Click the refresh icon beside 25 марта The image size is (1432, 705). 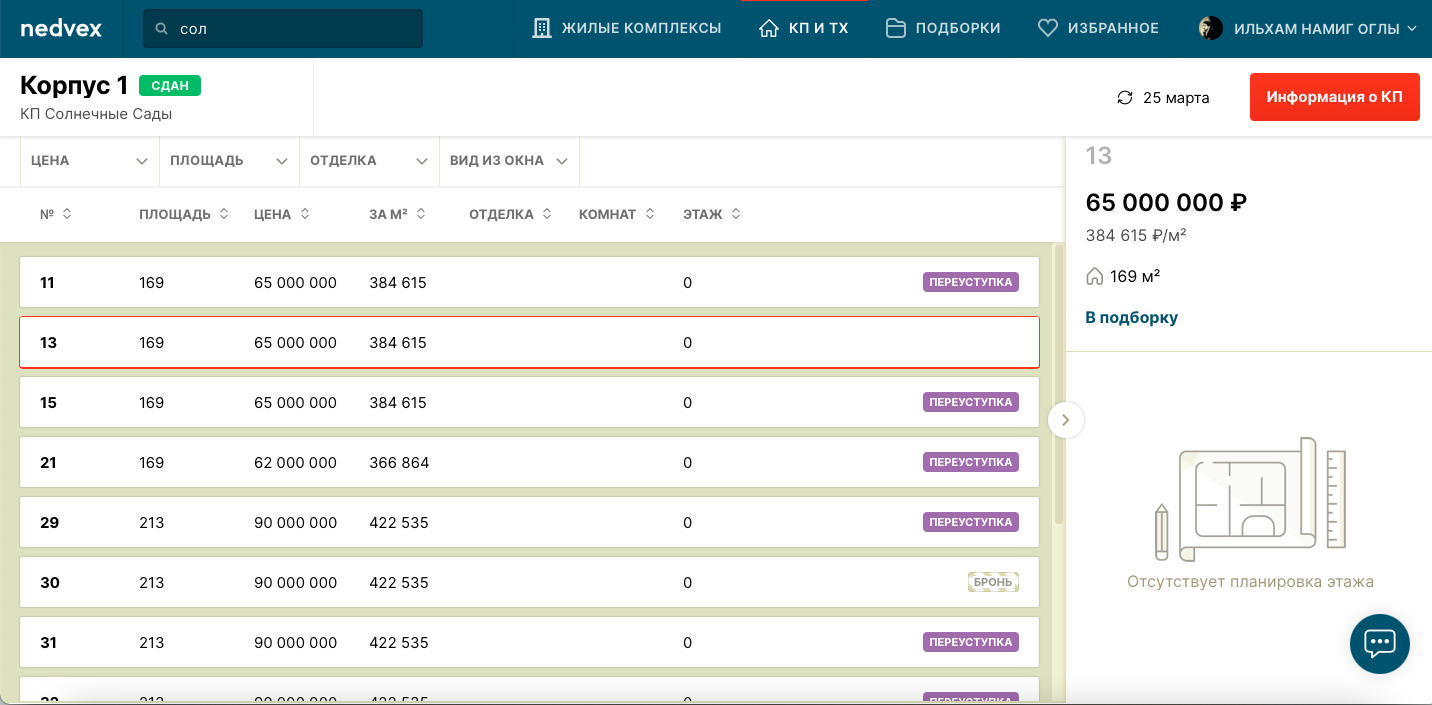(1125, 98)
